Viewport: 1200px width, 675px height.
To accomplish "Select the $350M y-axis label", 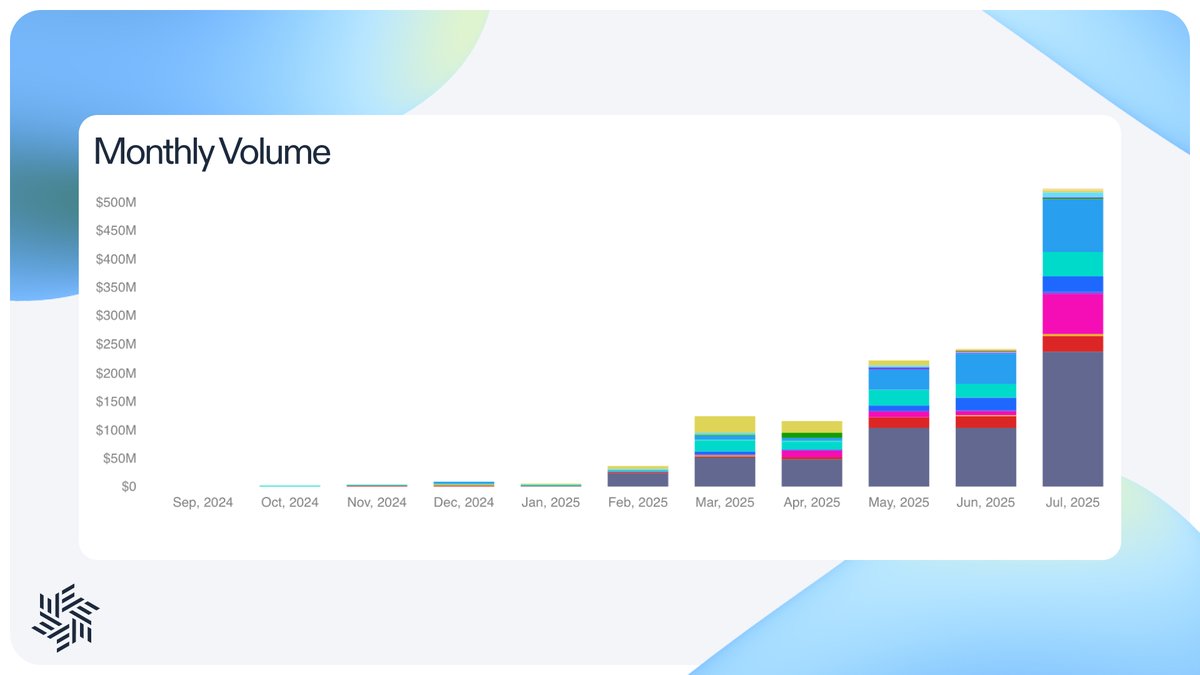I will click(116, 287).
